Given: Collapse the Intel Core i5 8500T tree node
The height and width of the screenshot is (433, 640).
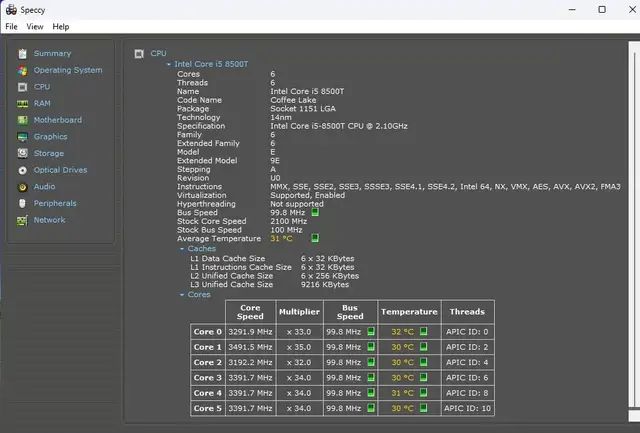Looking at the screenshot, I should tap(169, 64).
